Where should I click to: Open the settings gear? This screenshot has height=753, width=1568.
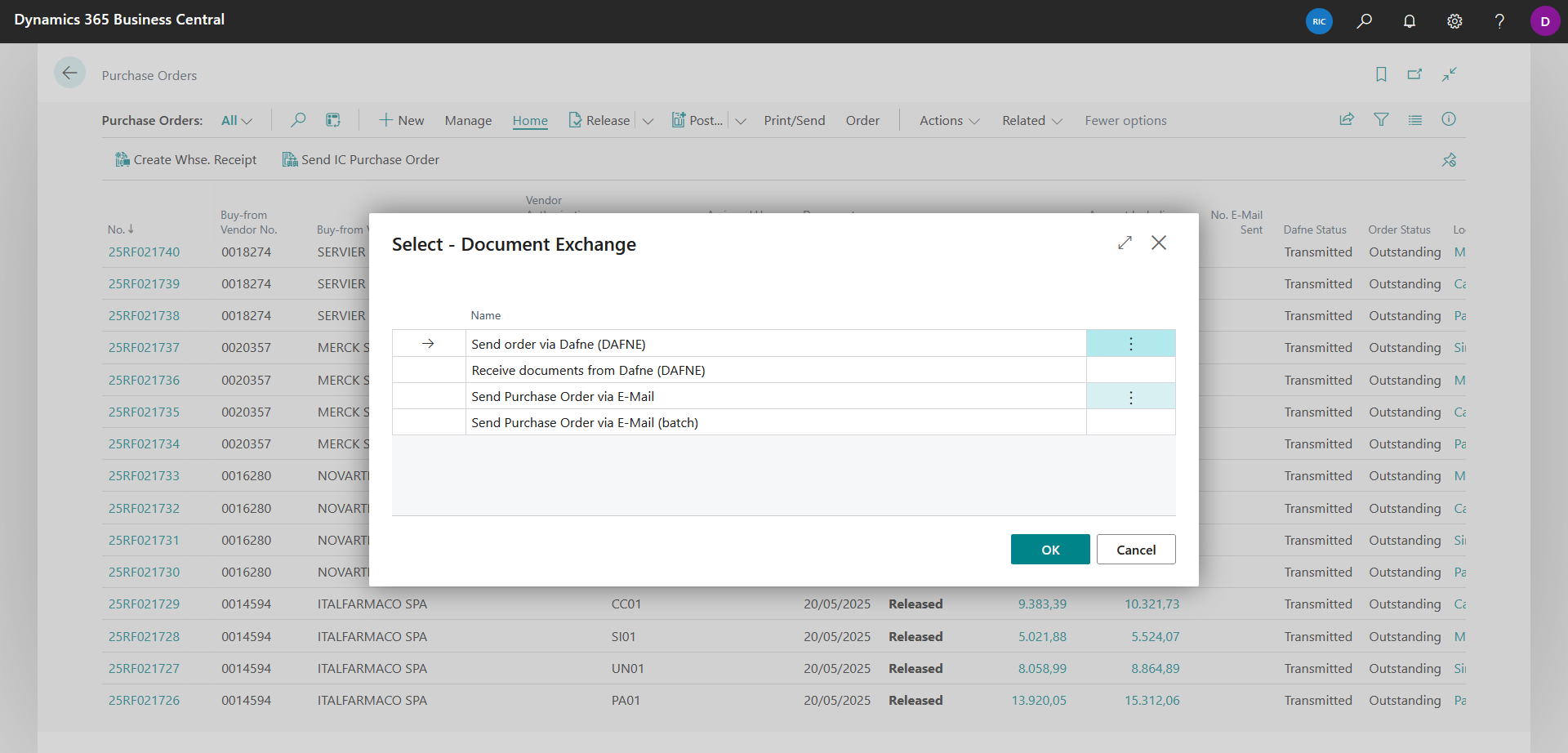click(x=1454, y=21)
